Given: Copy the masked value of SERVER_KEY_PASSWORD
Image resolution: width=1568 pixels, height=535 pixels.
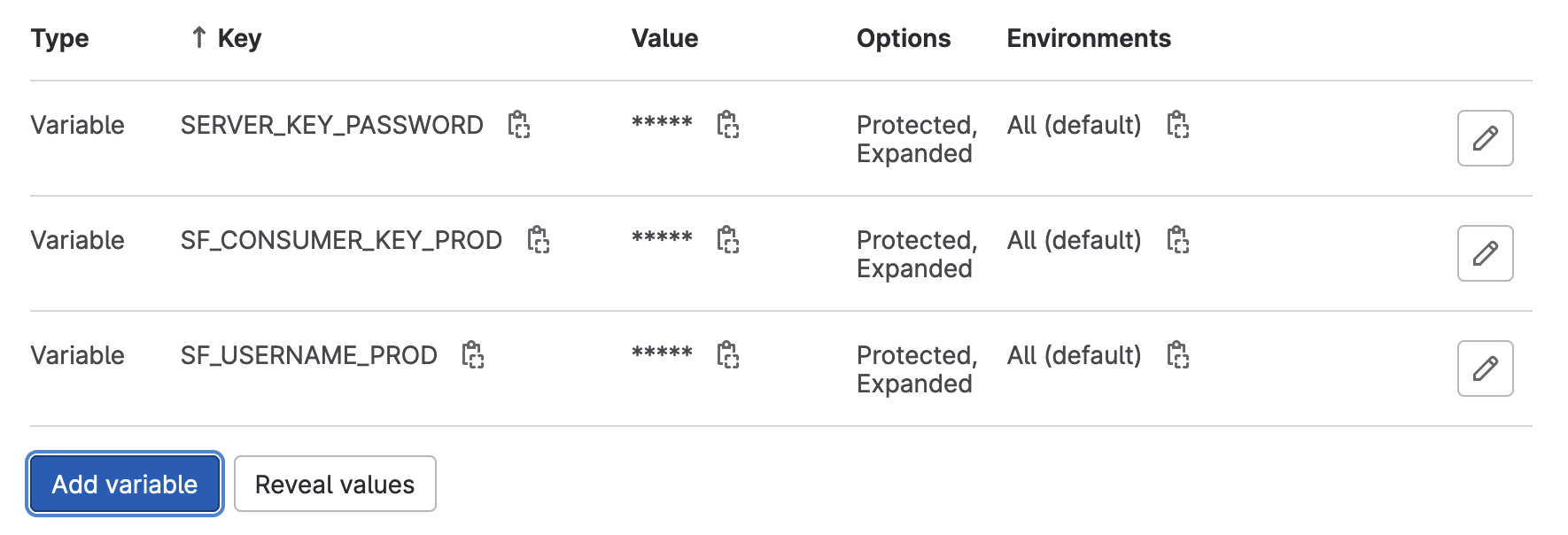Looking at the screenshot, I should (x=728, y=125).
